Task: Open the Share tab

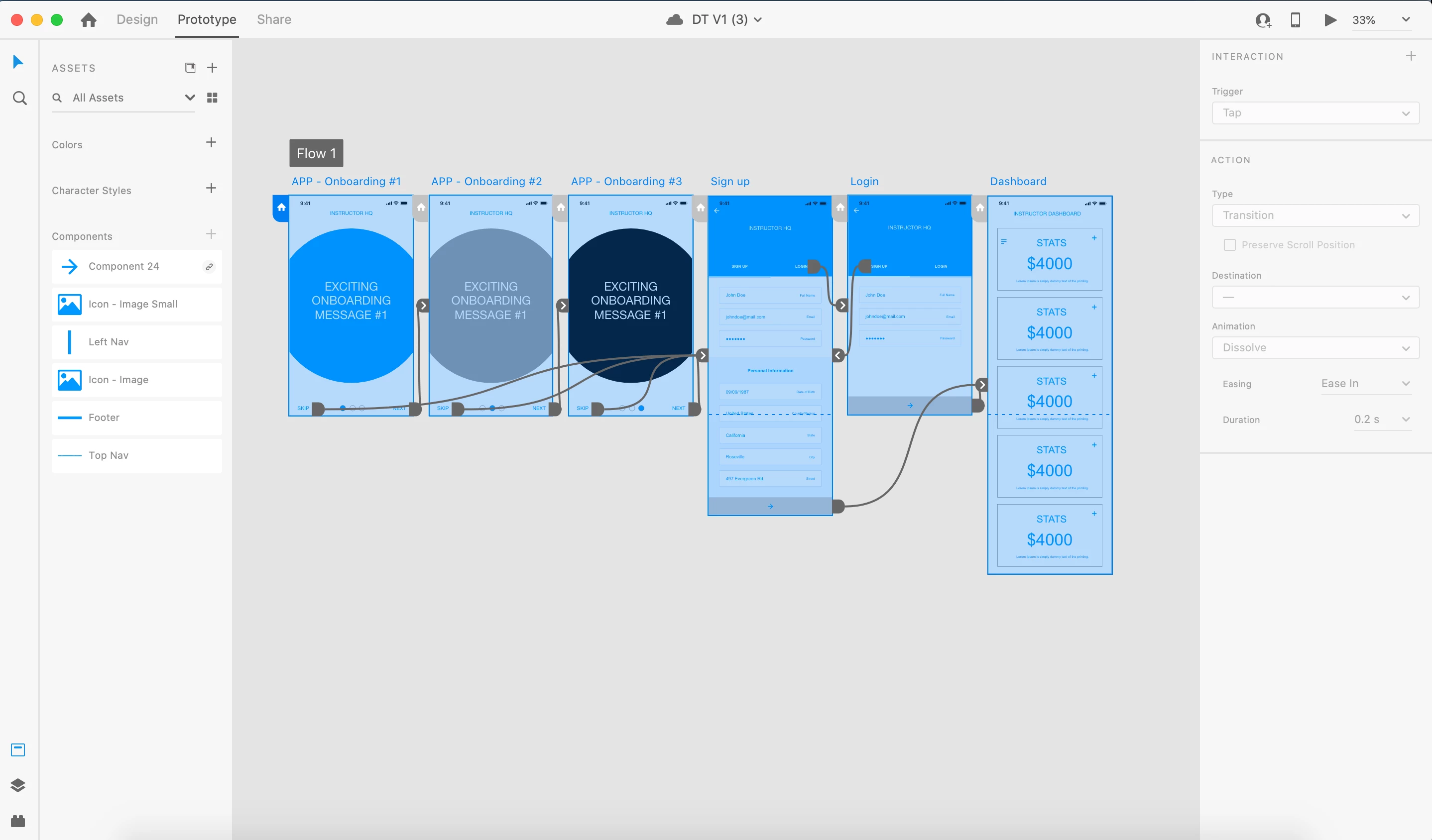Action: [274, 19]
